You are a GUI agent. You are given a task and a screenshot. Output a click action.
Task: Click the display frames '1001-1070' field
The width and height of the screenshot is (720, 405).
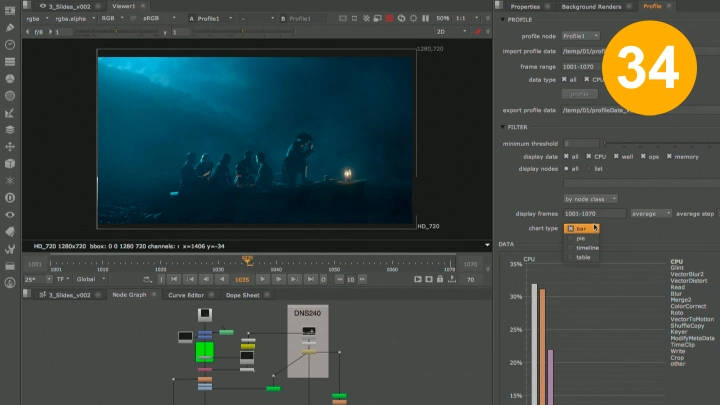594,214
